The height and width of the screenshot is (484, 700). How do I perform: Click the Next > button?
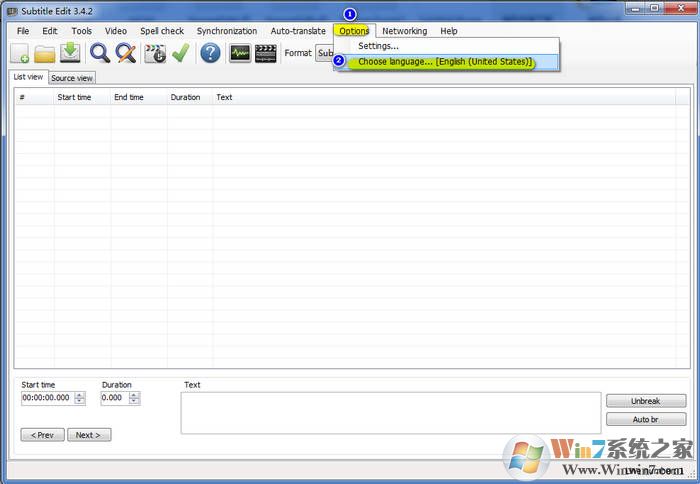[89, 435]
